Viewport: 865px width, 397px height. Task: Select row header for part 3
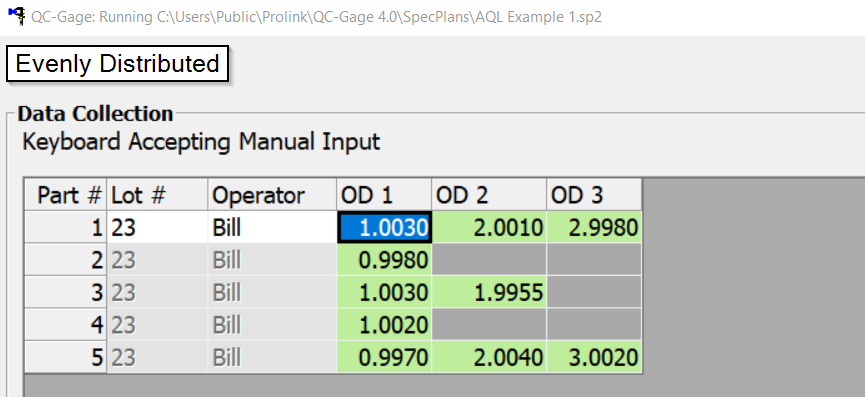[66, 292]
